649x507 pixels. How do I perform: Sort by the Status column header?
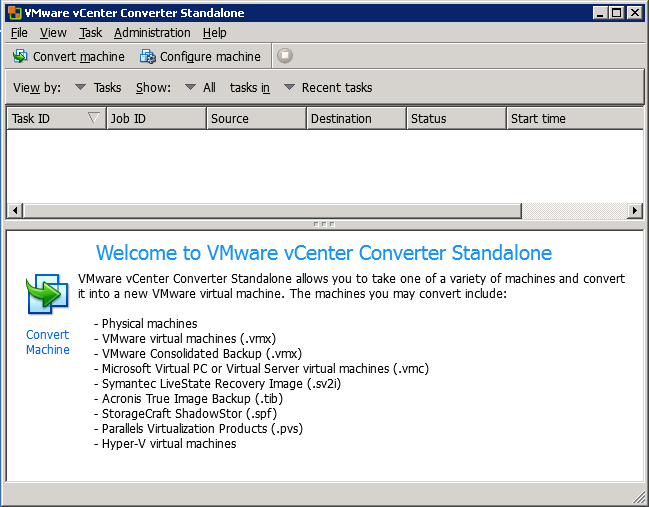[x=456, y=118]
